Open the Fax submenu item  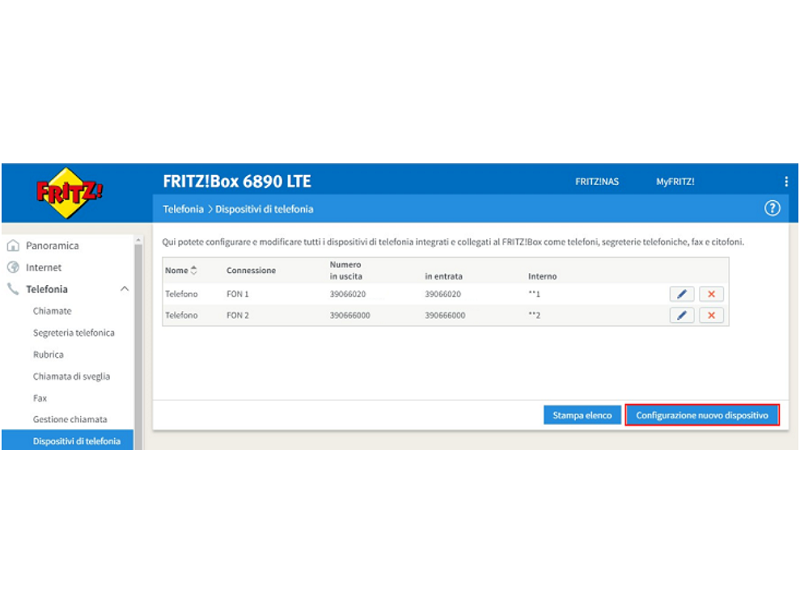coord(40,398)
